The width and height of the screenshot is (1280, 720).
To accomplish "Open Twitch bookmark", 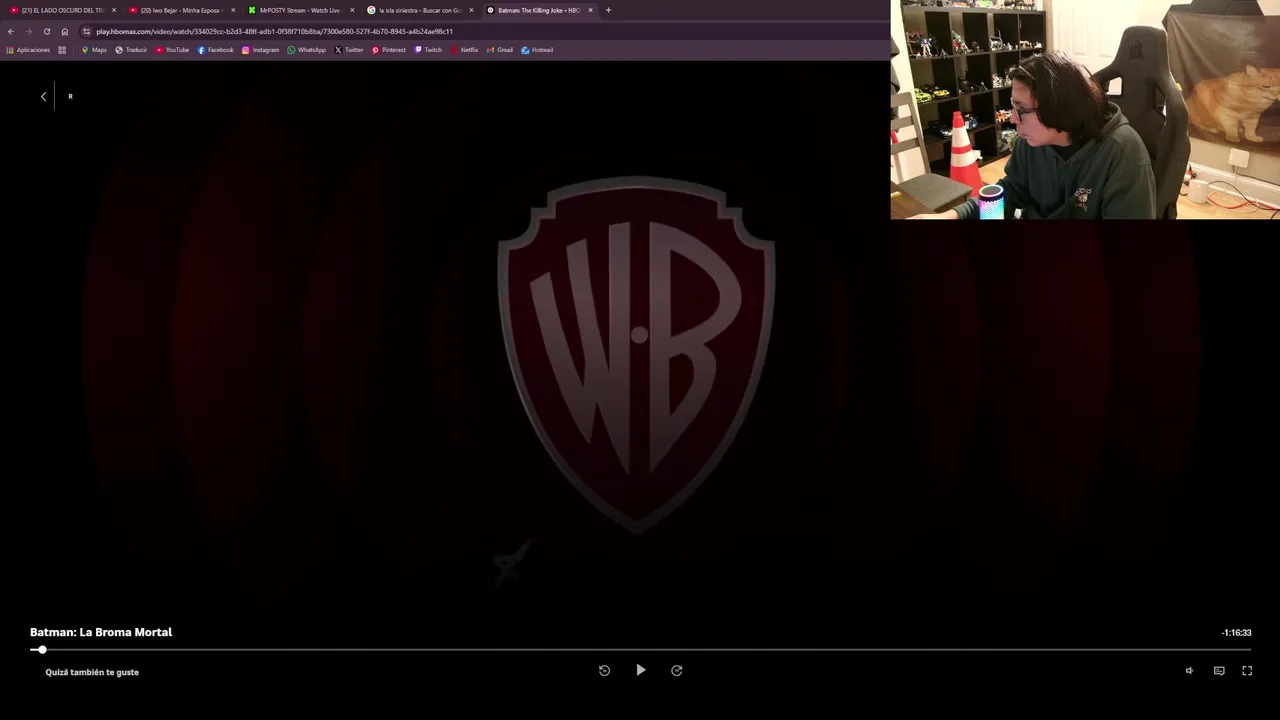I will (428, 50).
